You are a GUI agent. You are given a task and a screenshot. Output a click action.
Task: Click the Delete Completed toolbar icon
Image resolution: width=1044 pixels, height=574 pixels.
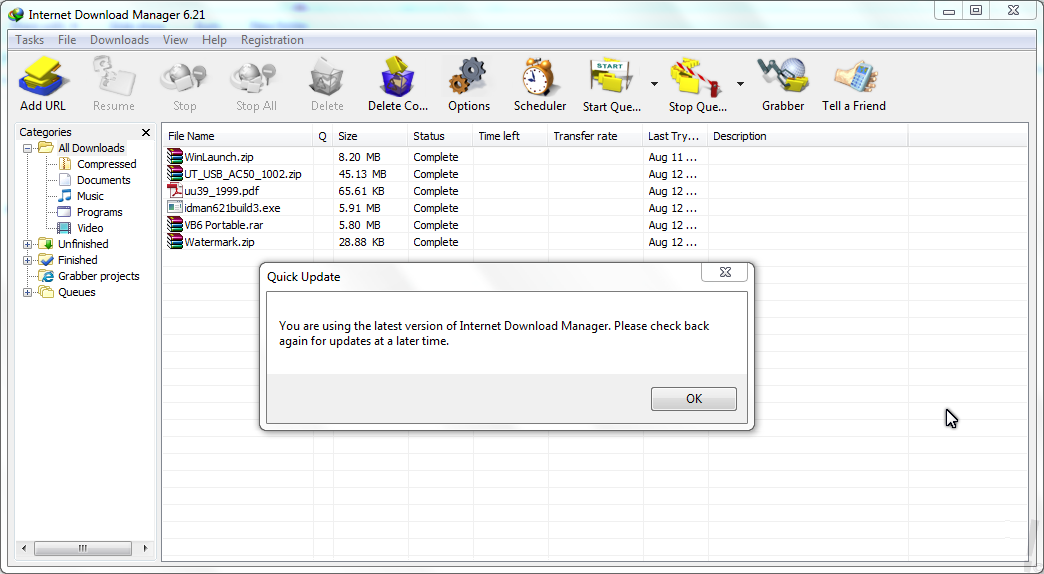(x=397, y=77)
